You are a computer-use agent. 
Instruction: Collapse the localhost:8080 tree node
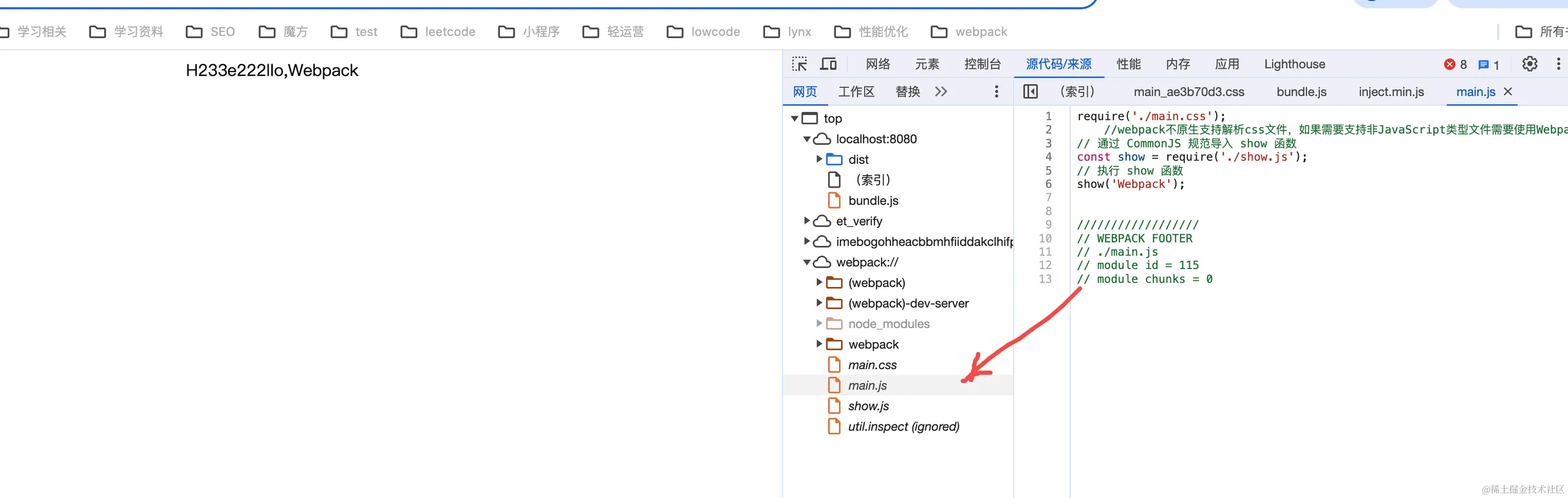click(806, 139)
